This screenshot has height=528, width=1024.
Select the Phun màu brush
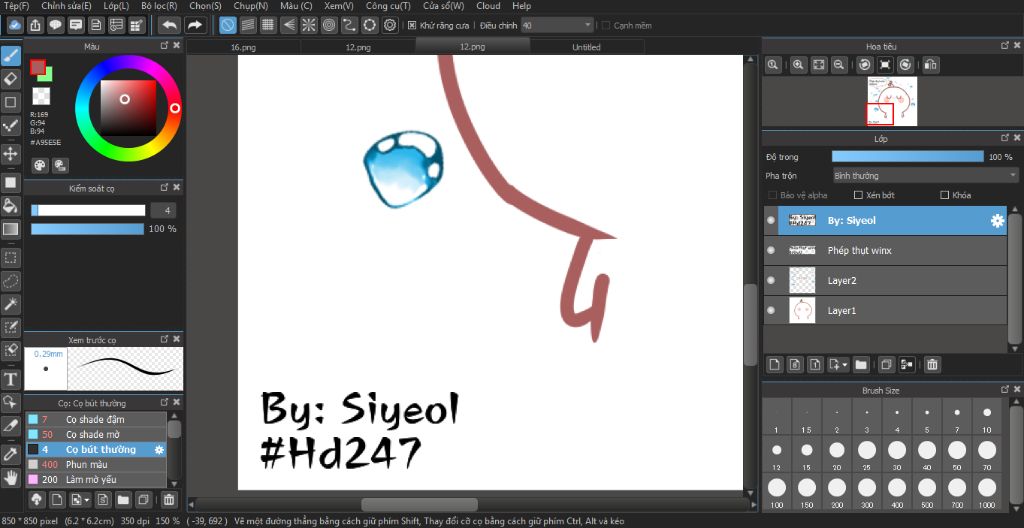click(x=96, y=465)
